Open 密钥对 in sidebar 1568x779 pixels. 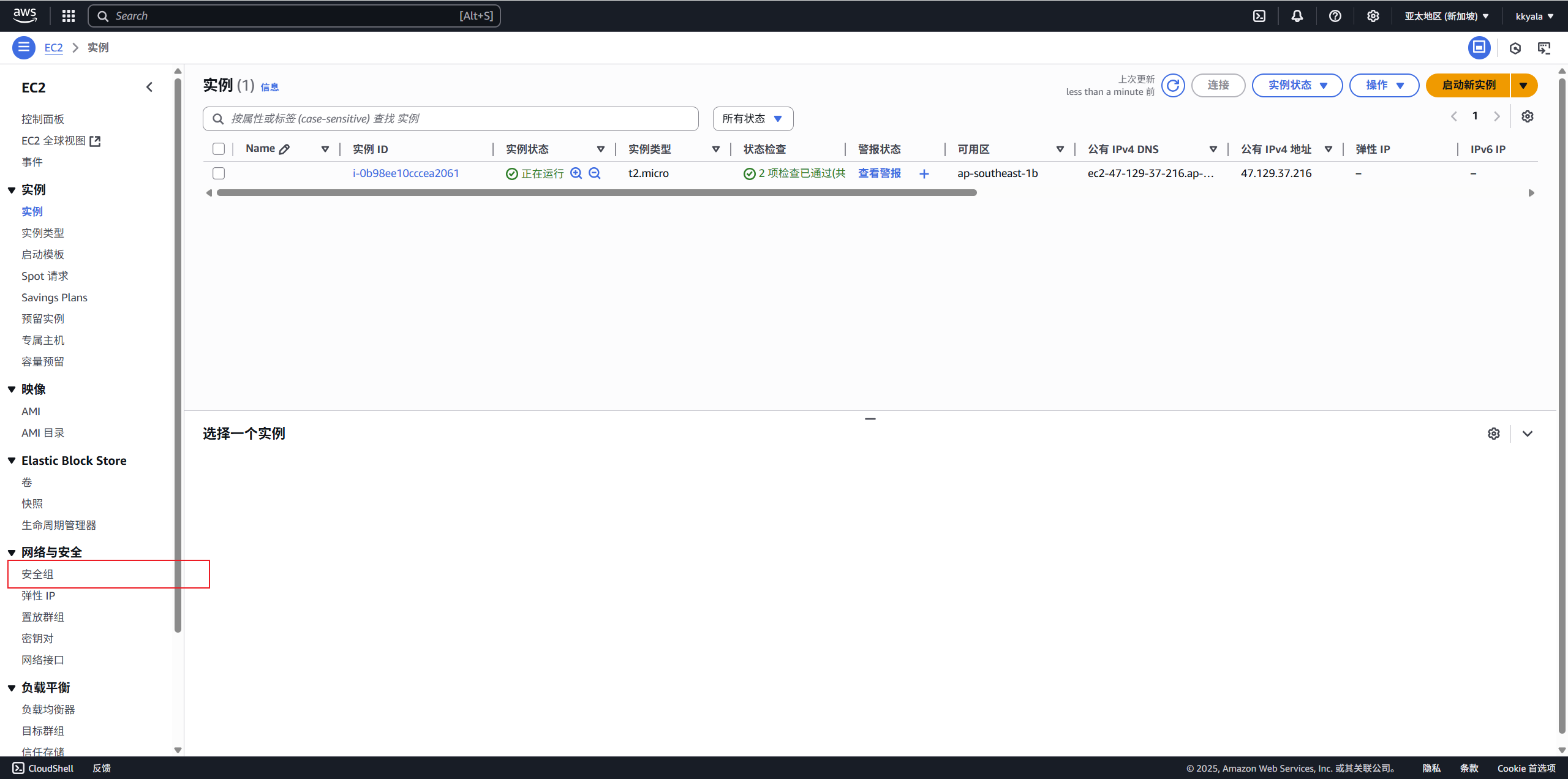coord(37,638)
